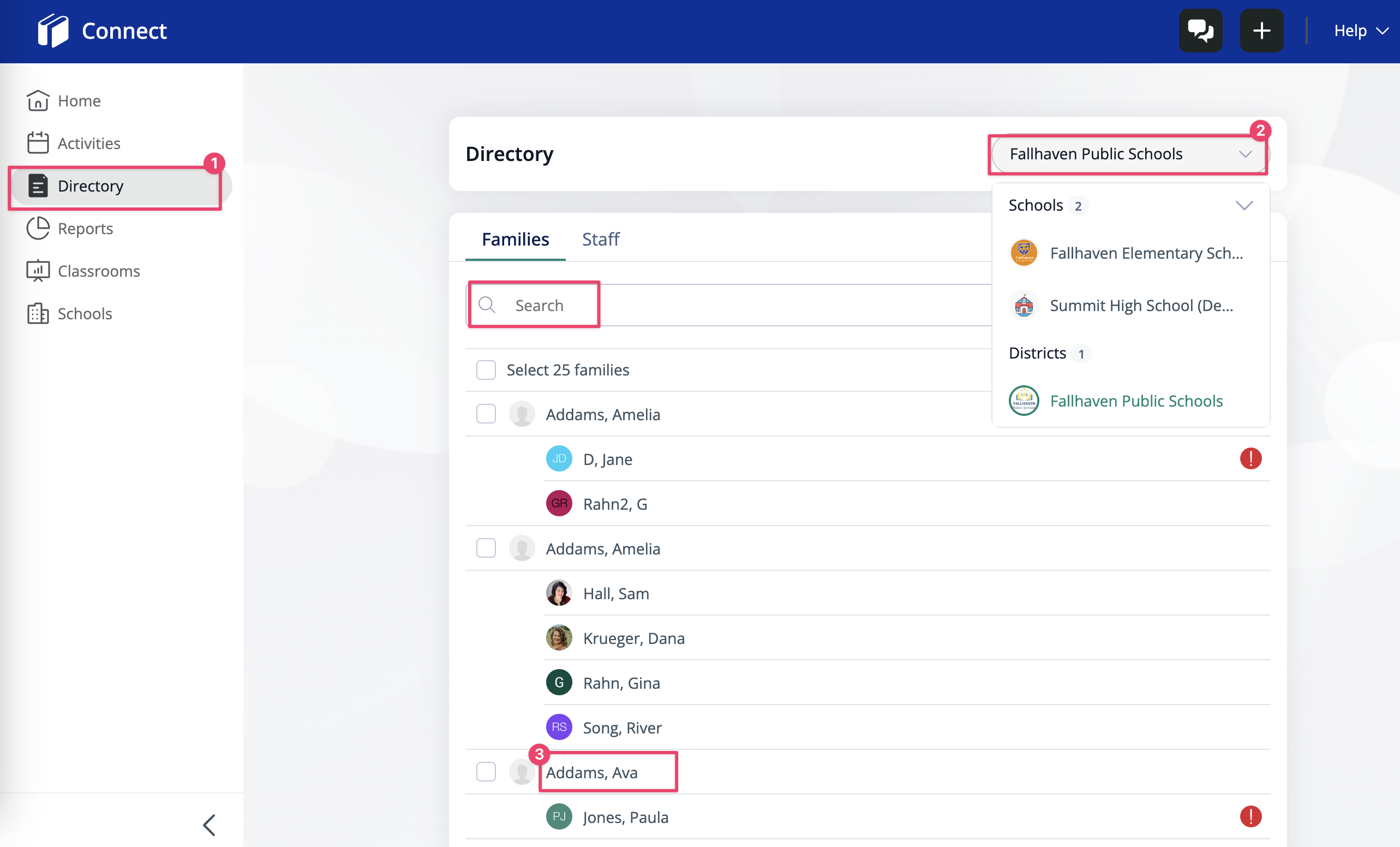Open Rahn2, G contact

(615, 504)
